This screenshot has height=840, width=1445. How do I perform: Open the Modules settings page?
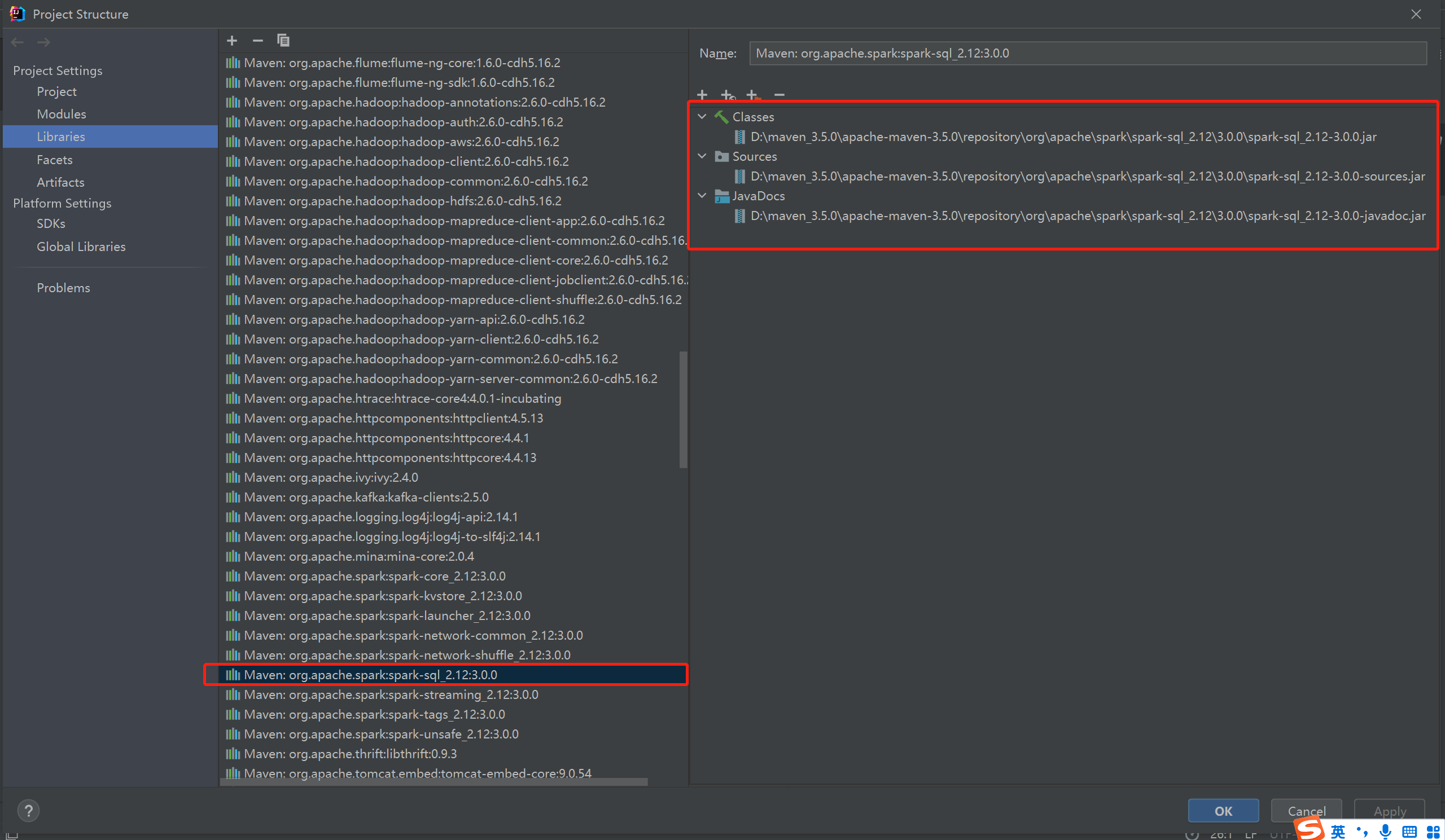click(x=62, y=114)
